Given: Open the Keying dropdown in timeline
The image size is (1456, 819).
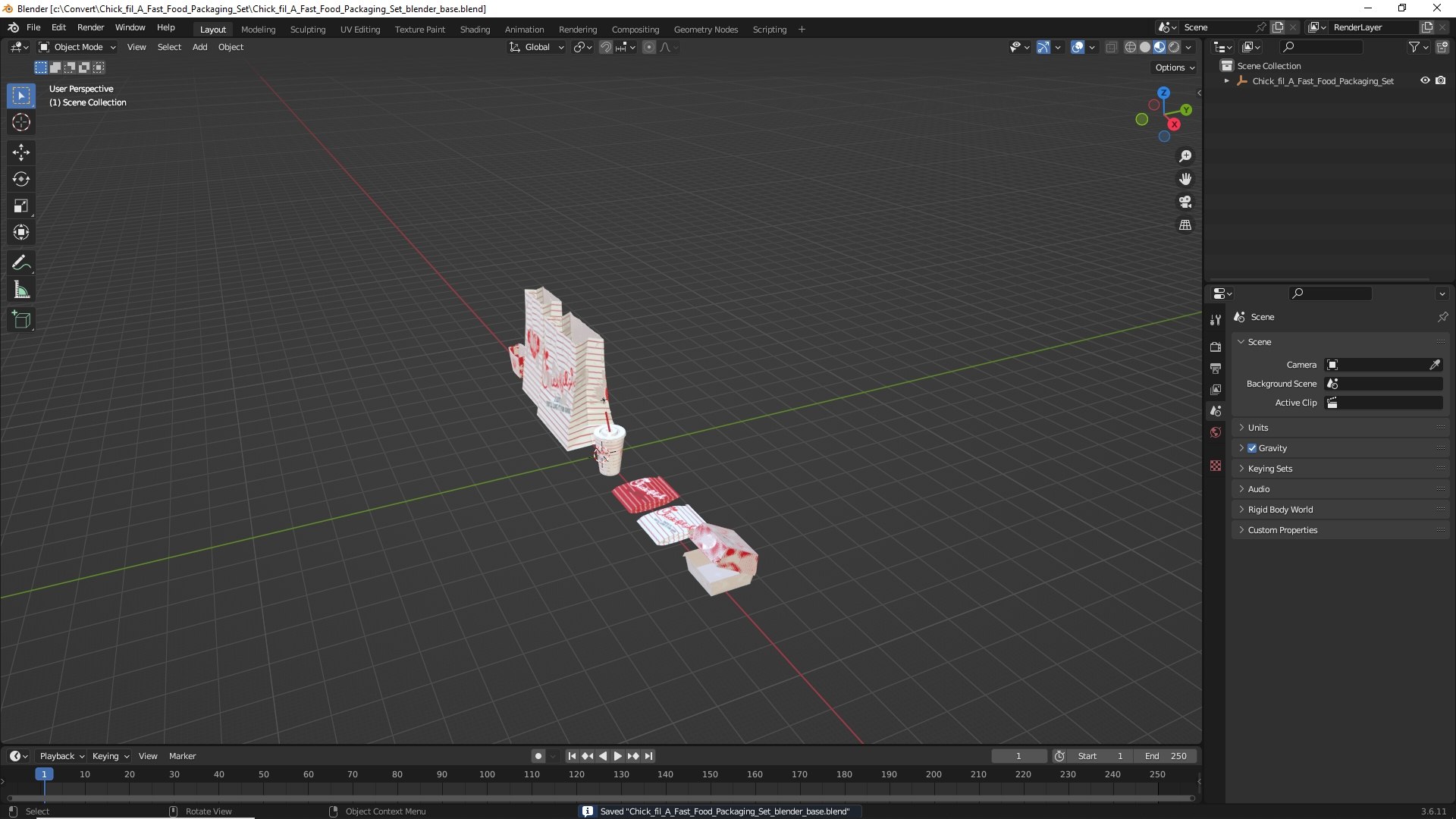Looking at the screenshot, I should click(111, 756).
